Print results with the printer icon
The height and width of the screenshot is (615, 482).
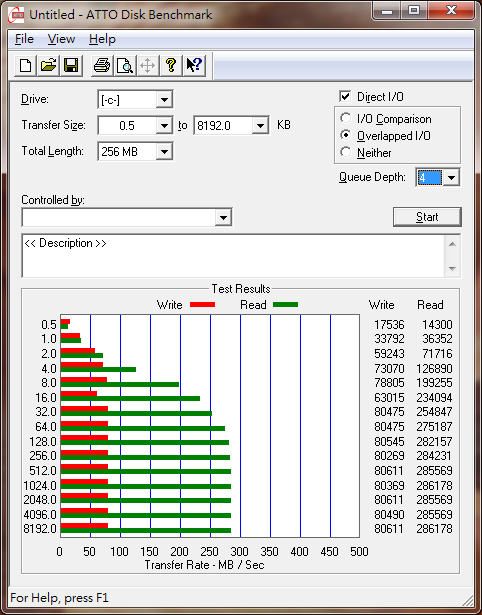(x=102, y=65)
